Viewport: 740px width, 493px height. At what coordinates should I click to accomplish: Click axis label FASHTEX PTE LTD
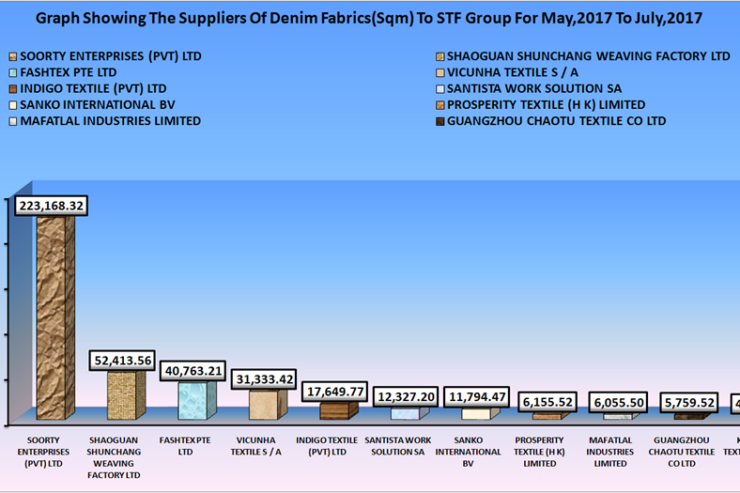185,446
